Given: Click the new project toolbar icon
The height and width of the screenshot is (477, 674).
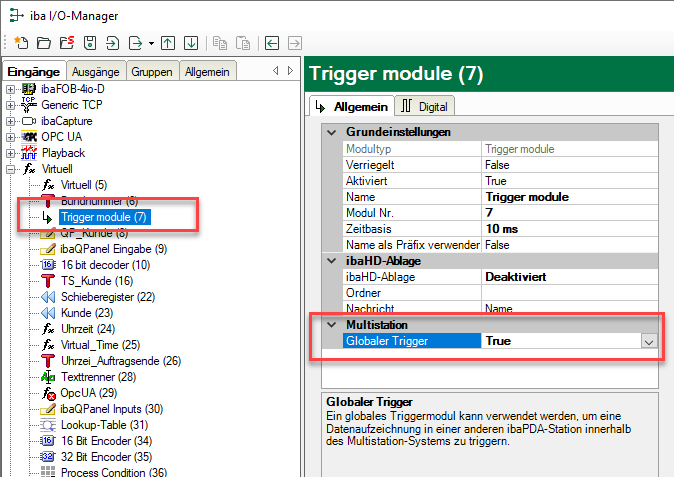Looking at the screenshot, I should 21,43.
